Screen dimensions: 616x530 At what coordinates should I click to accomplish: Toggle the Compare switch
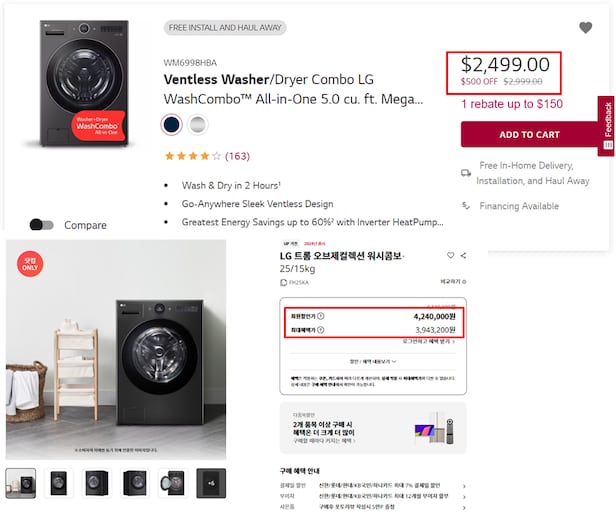pyautogui.click(x=42, y=225)
